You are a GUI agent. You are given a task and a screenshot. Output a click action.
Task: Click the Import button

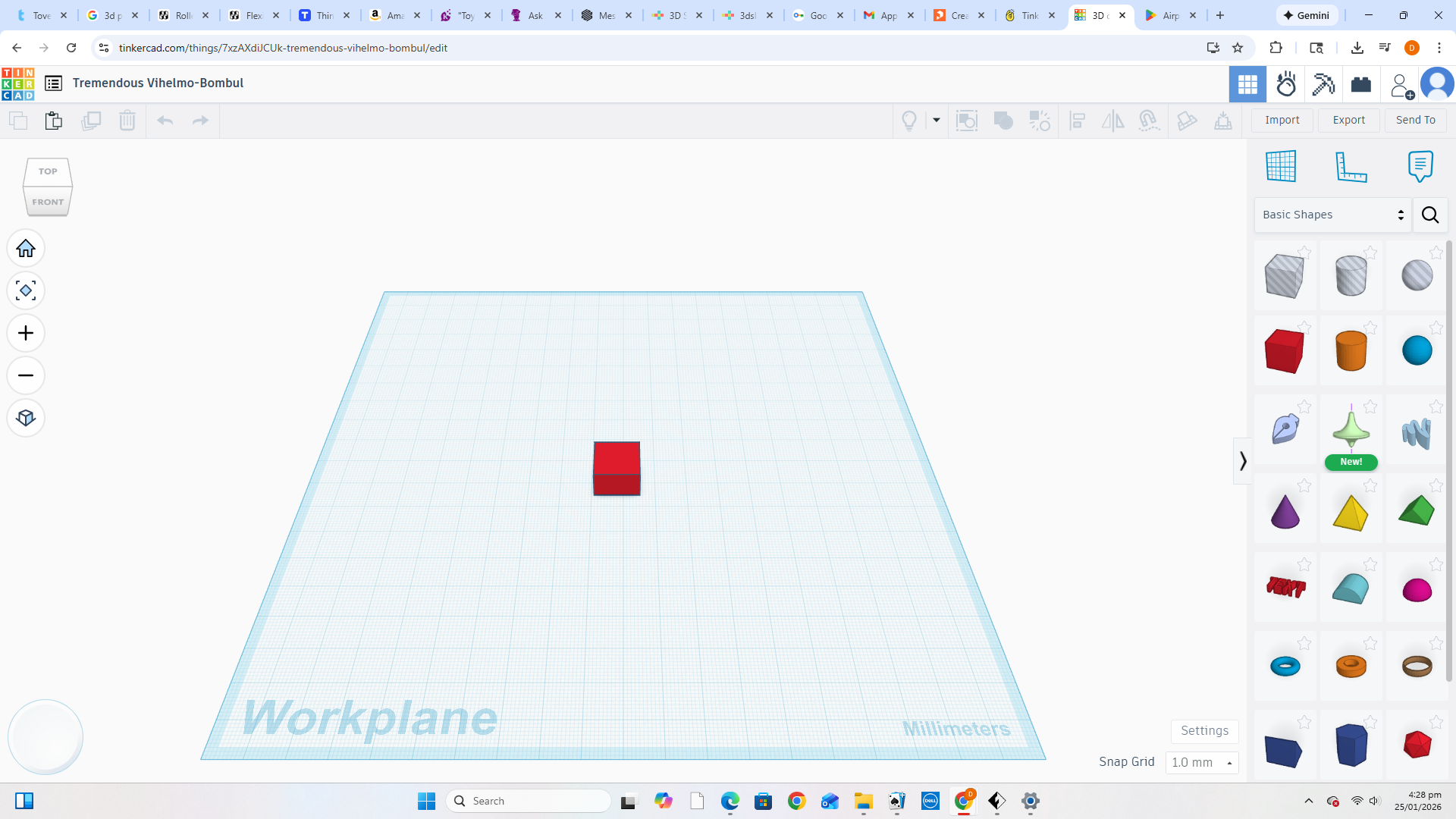click(x=1282, y=120)
